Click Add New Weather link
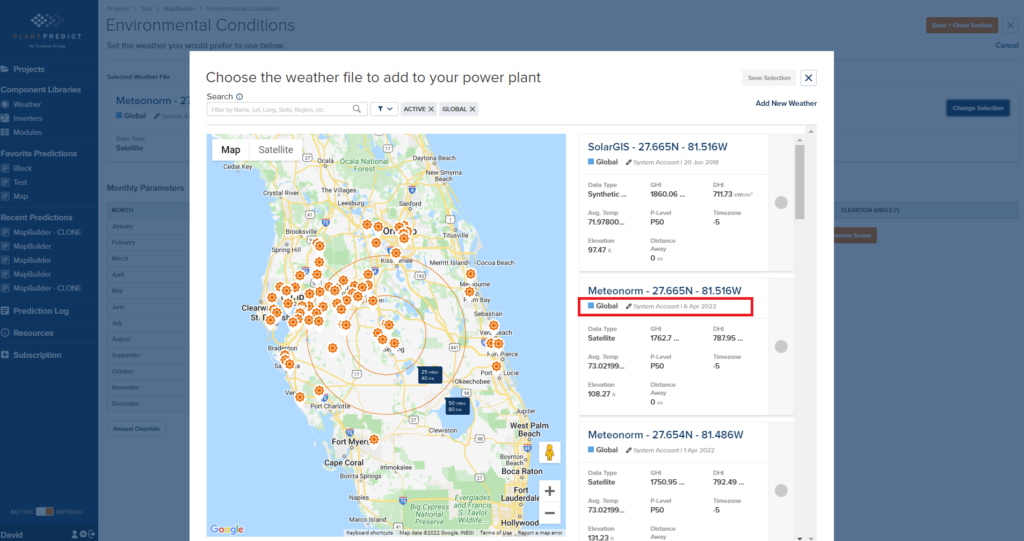Image resolution: width=1024 pixels, height=541 pixels. click(786, 103)
